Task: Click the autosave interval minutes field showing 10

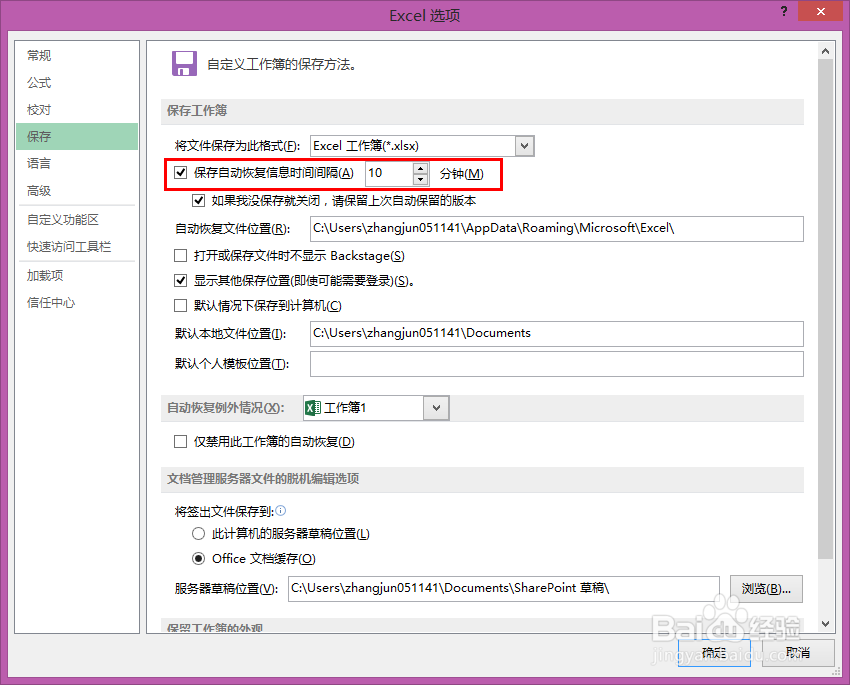Action: (389, 173)
